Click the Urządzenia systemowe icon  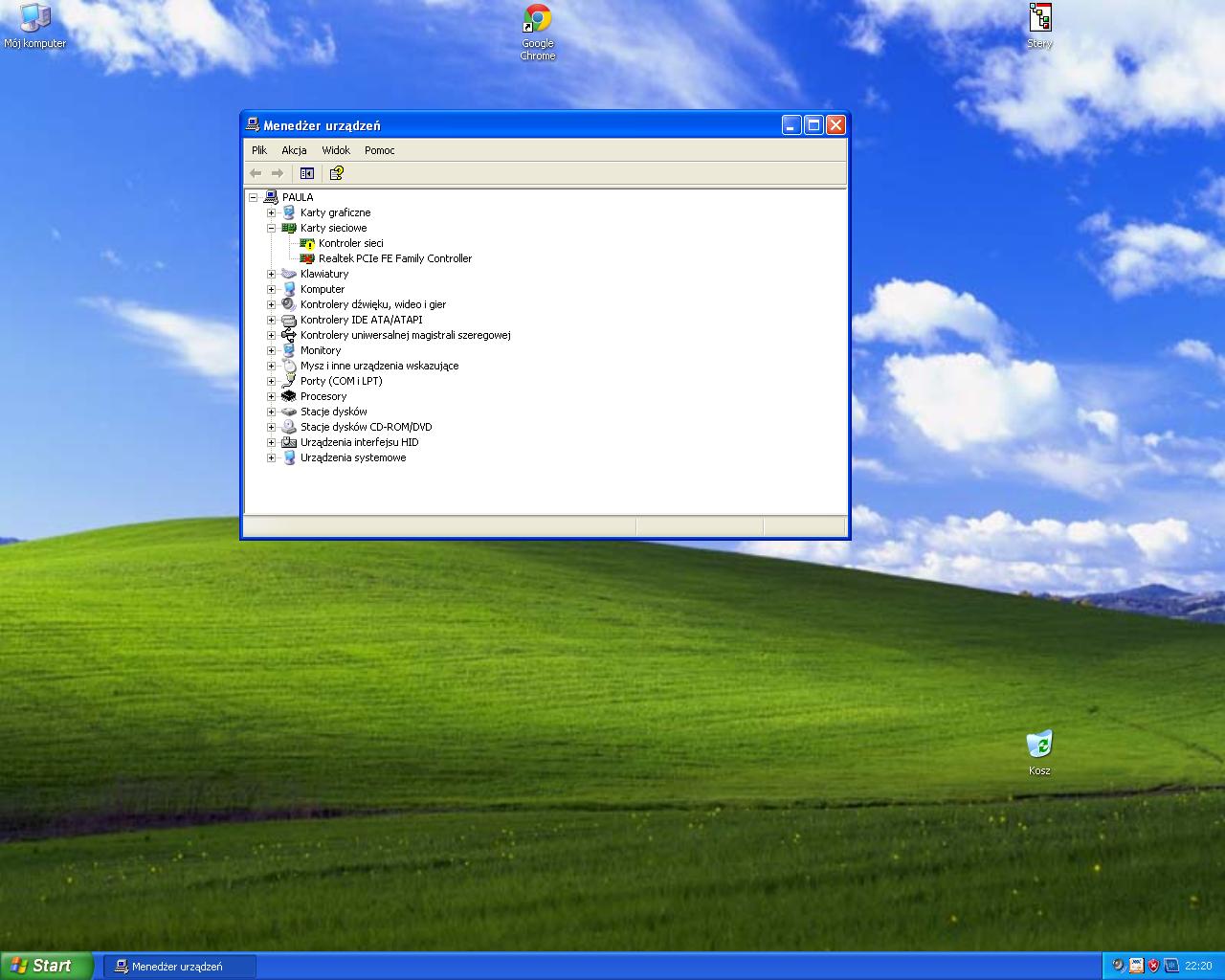coord(289,457)
